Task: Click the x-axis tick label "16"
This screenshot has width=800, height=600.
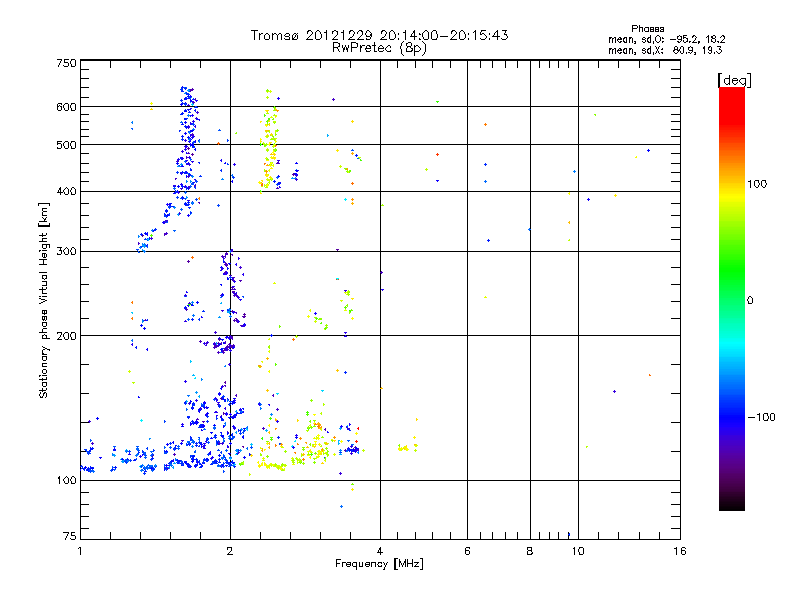Action: coord(680,551)
